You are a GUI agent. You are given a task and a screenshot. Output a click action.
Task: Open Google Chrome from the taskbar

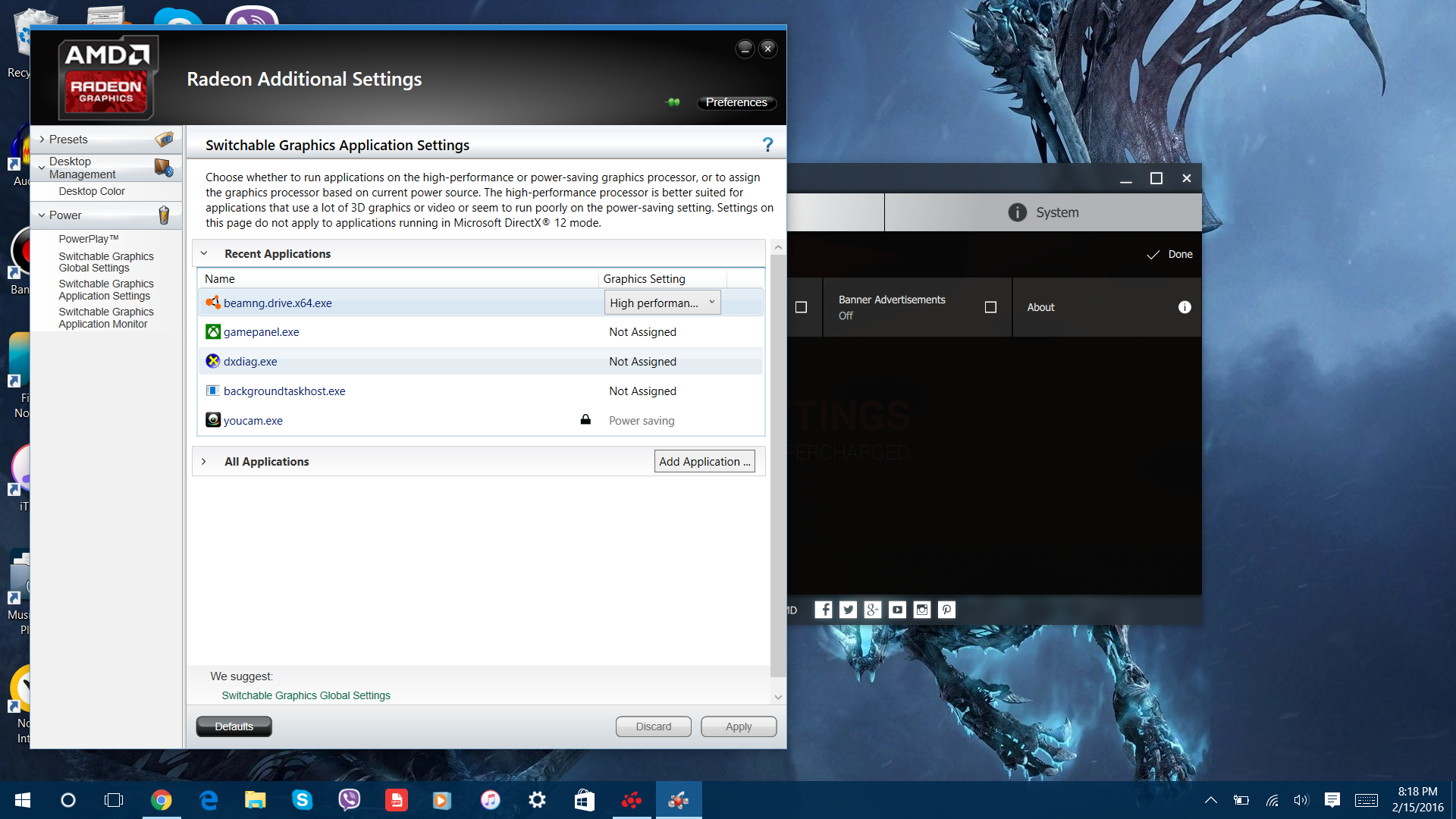(161, 800)
